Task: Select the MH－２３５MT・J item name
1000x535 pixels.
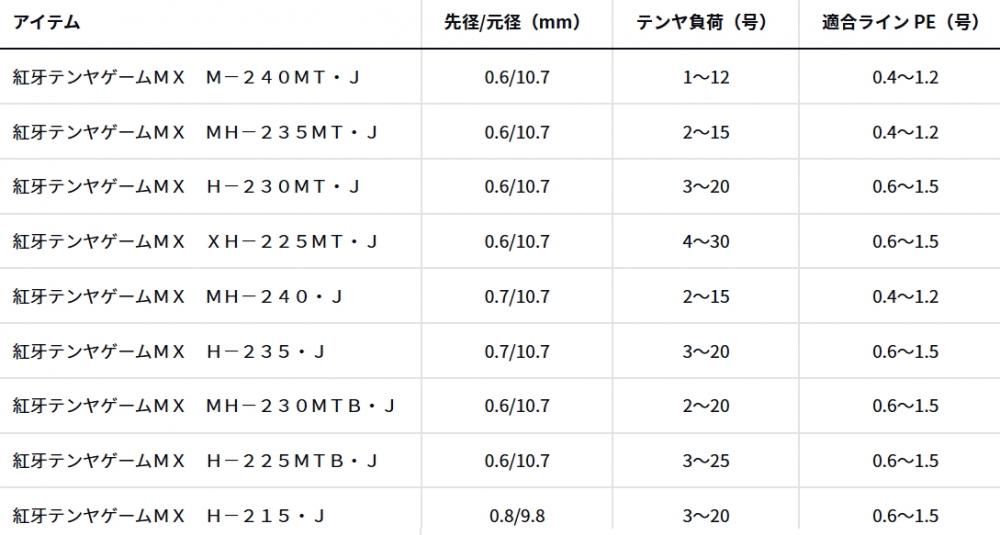Action: (x=195, y=132)
